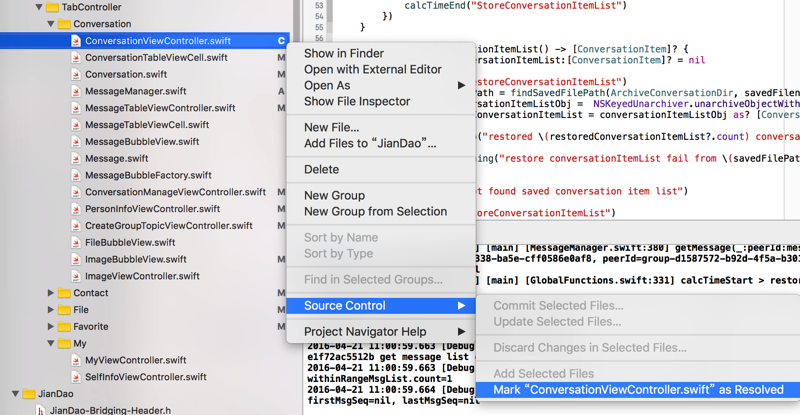Click the Conversation folder icon

[63, 24]
